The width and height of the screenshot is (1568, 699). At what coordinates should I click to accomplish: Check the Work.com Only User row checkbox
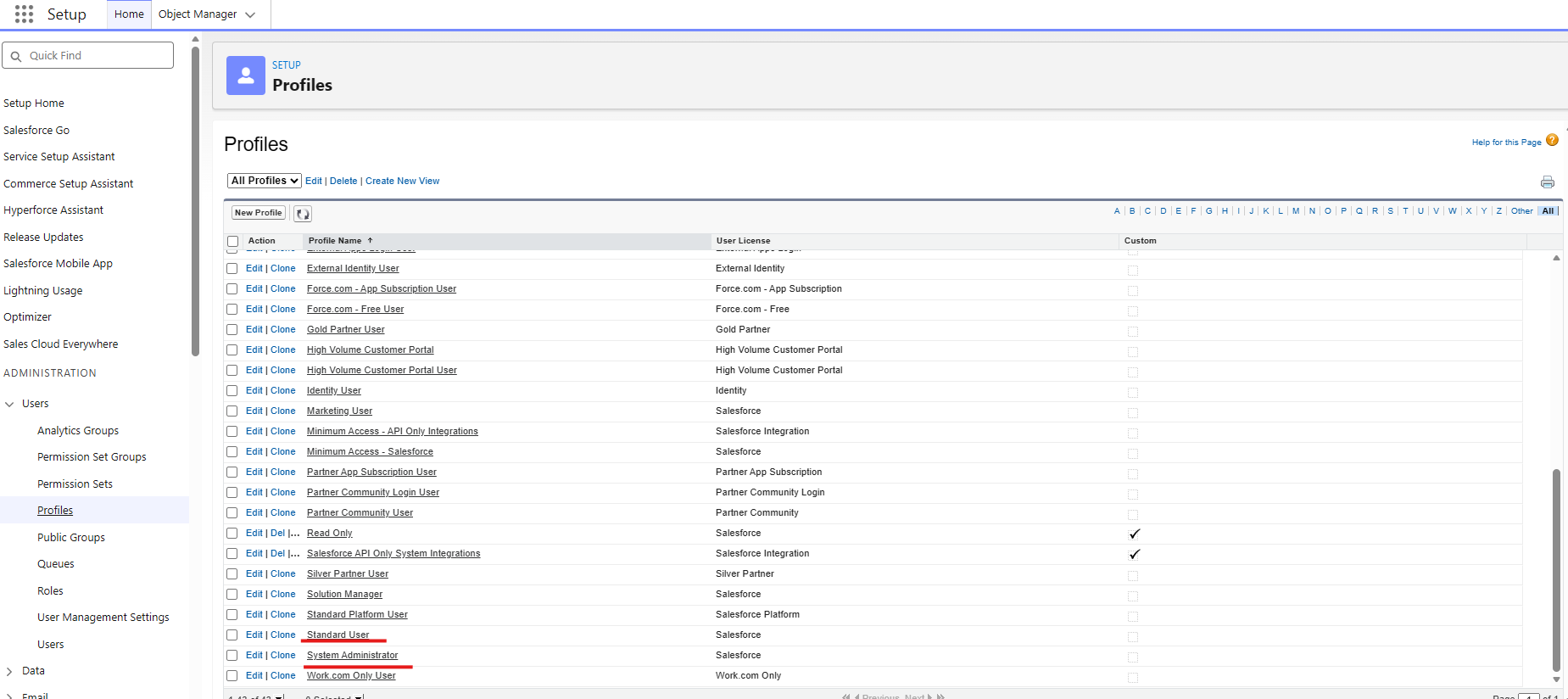coord(232,676)
